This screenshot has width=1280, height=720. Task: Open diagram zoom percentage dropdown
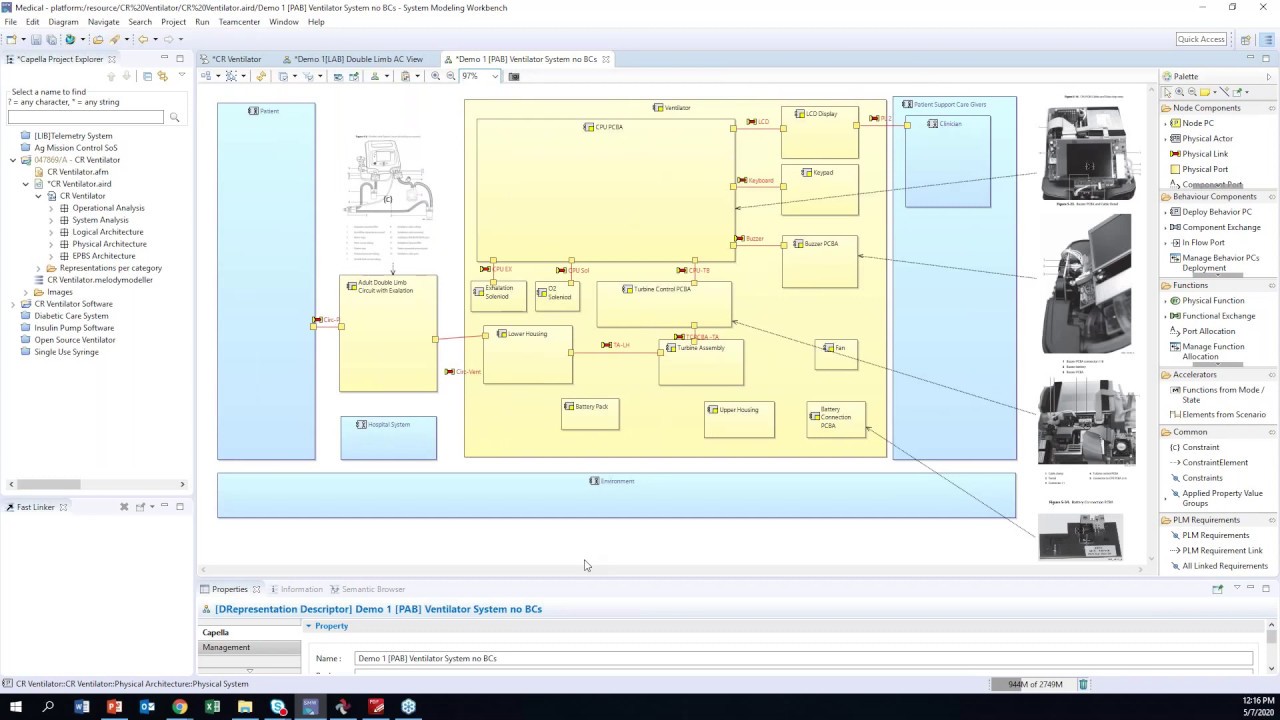[x=494, y=76]
